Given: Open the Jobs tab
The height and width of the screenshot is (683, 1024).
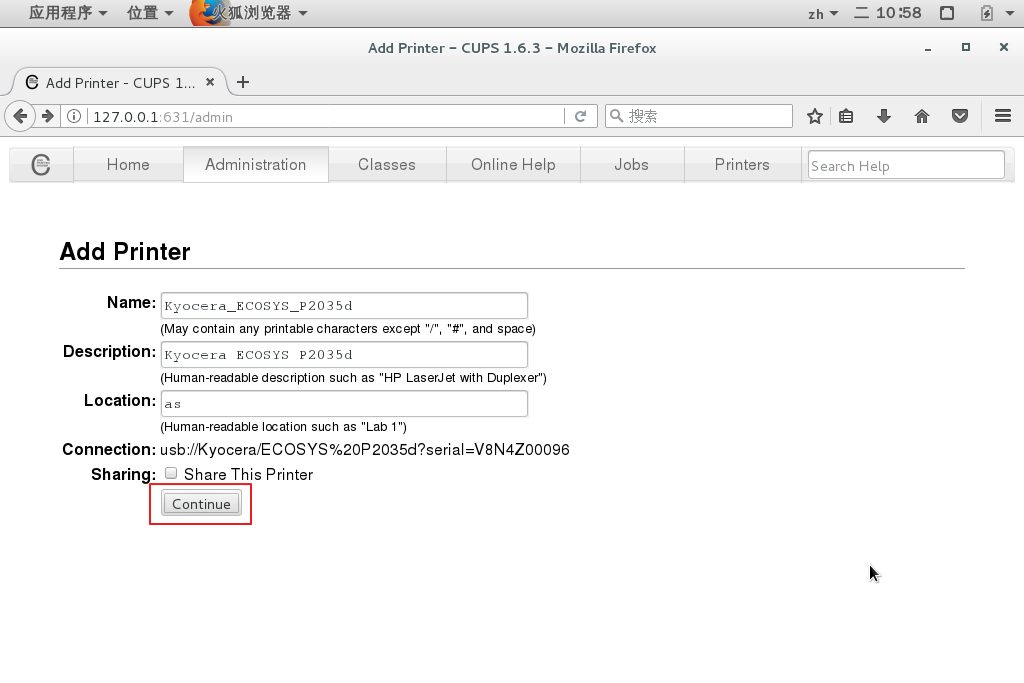Looking at the screenshot, I should (x=631, y=165).
